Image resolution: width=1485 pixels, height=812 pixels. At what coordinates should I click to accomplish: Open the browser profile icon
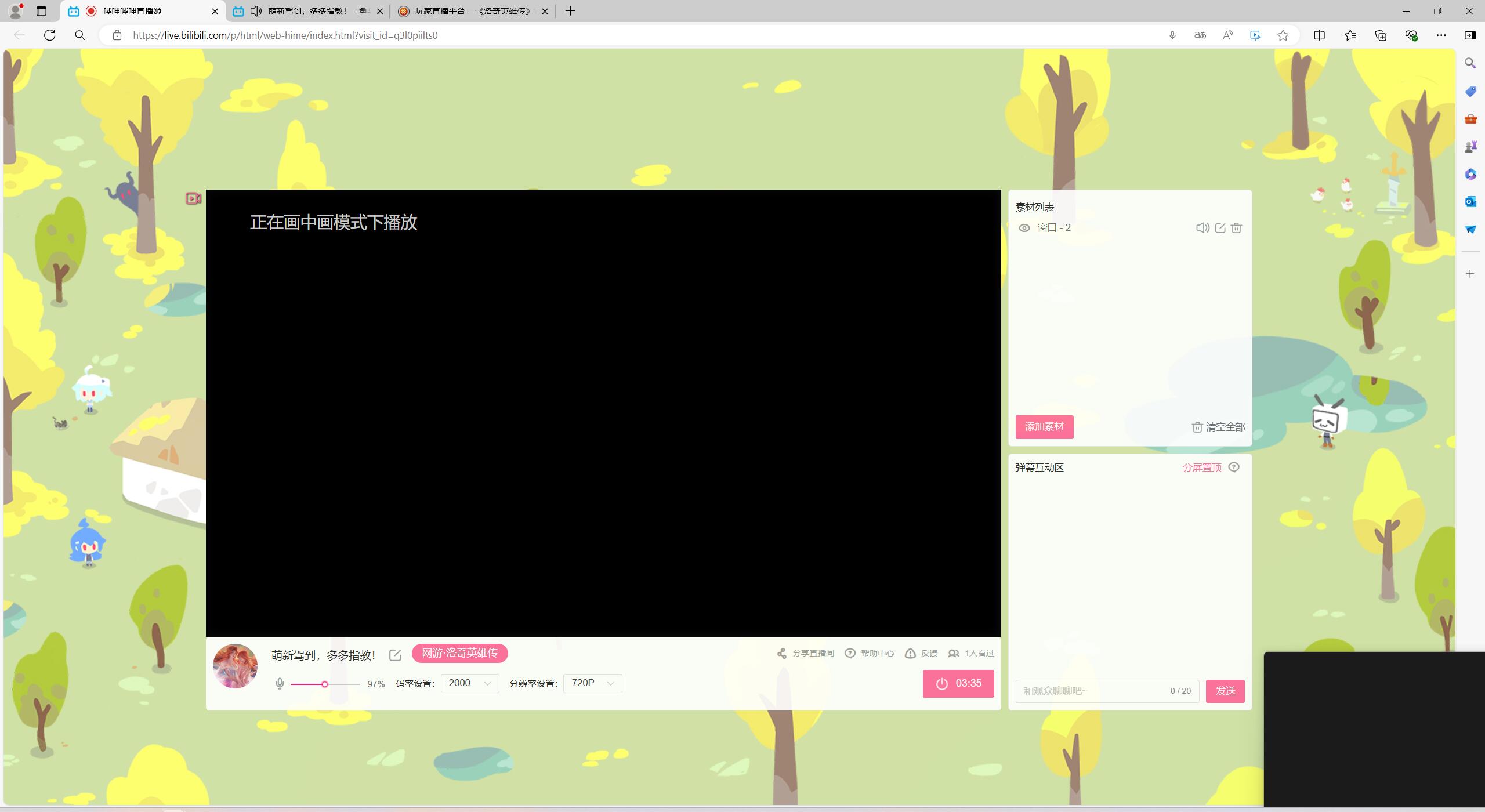pyautogui.click(x=16, y=10)
